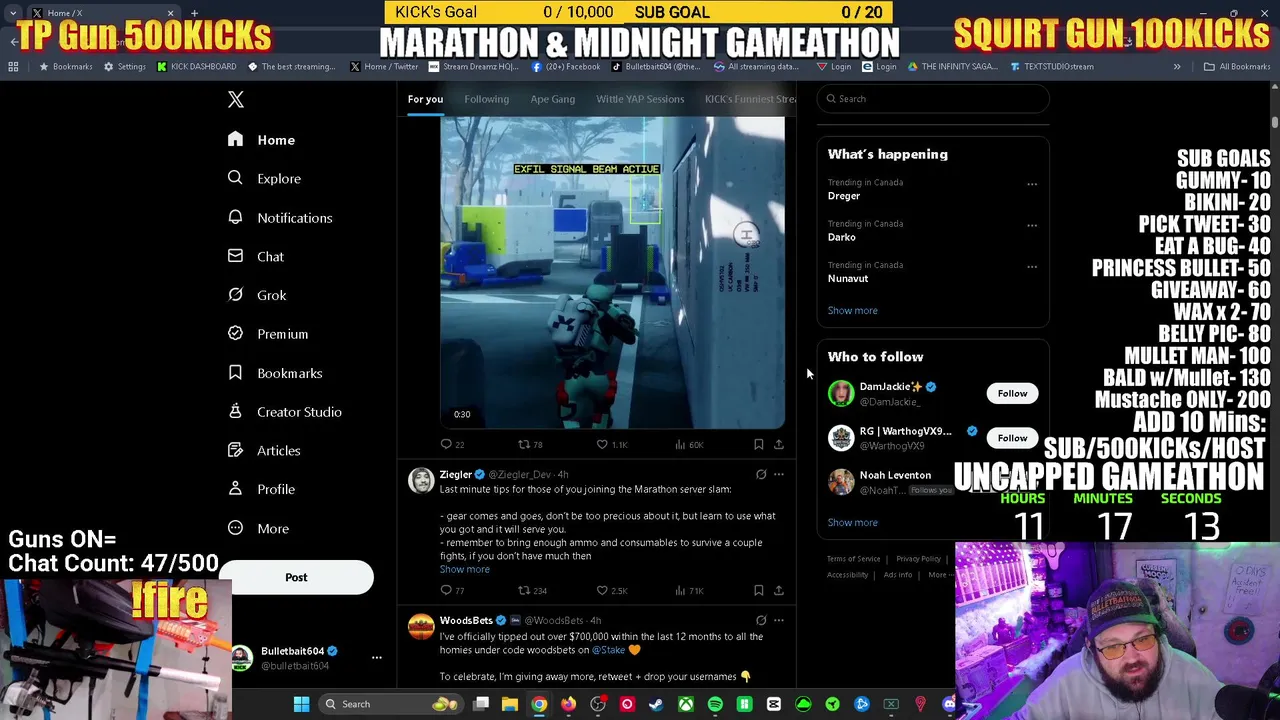The image size is (1280, 720).
Task: Open Chat envelope in sidebar
Action: pos(235,256)
